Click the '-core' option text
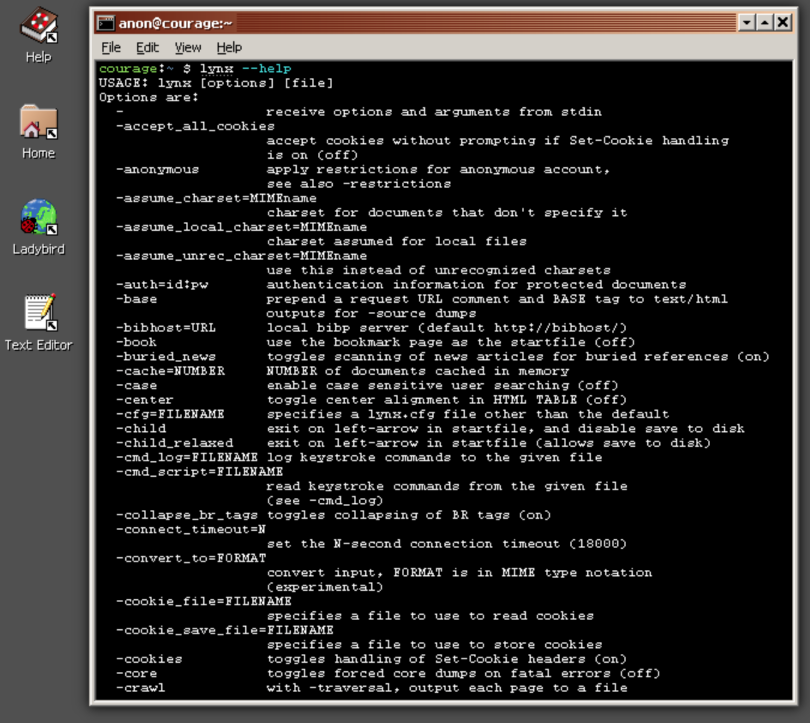The width and height of the screenshot is (810, 723). (136, 673)
